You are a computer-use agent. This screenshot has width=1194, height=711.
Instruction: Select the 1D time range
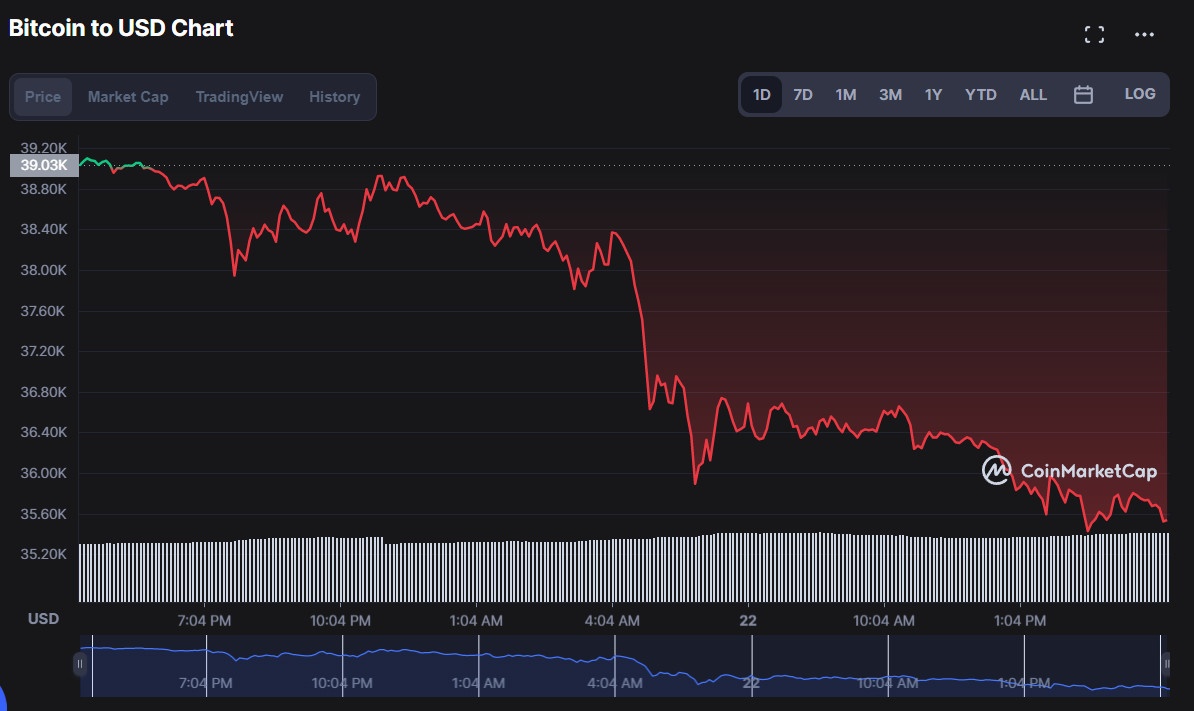[x=761, y=95]
